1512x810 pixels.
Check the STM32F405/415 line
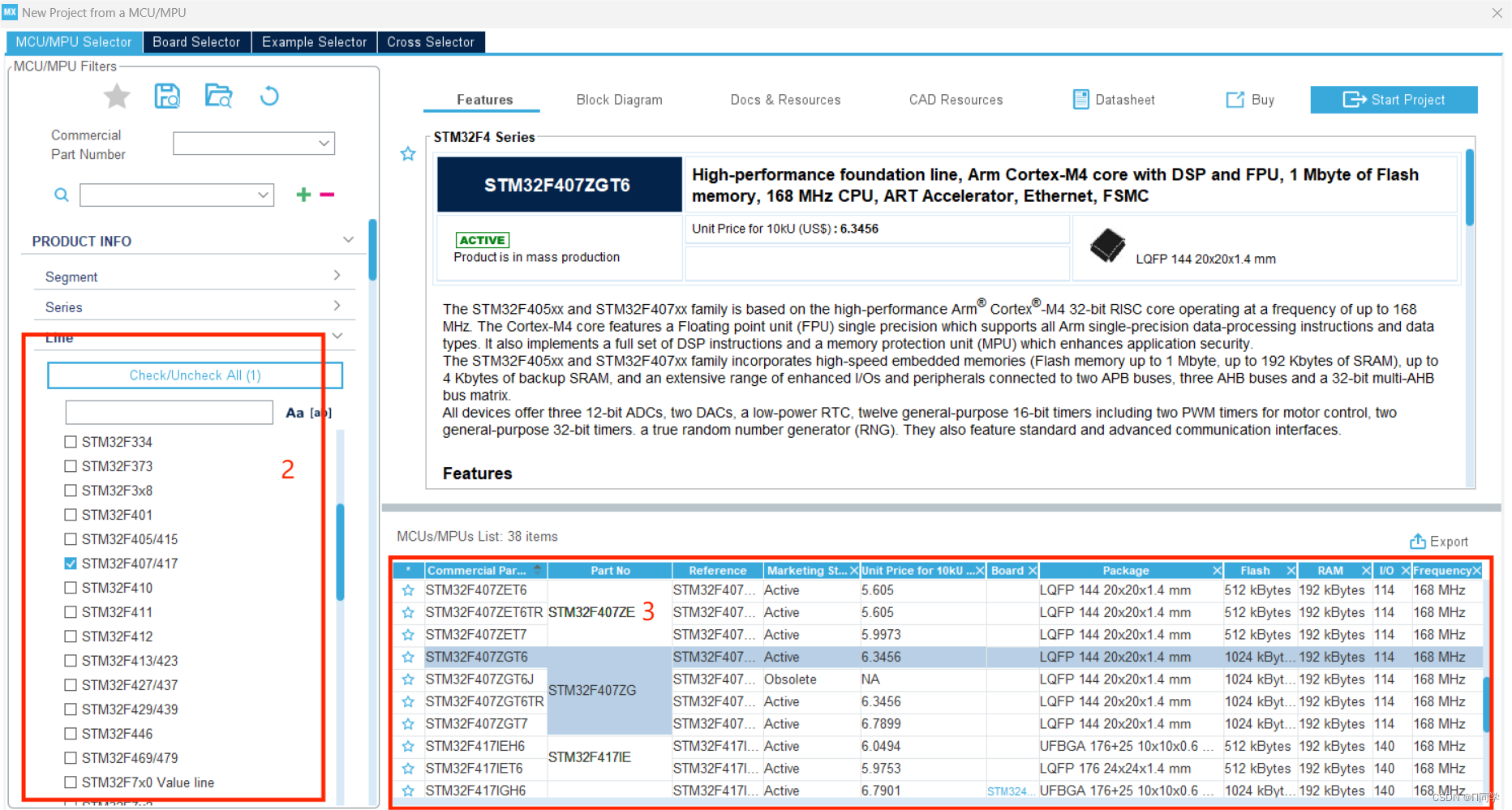[x=71, y=539]
